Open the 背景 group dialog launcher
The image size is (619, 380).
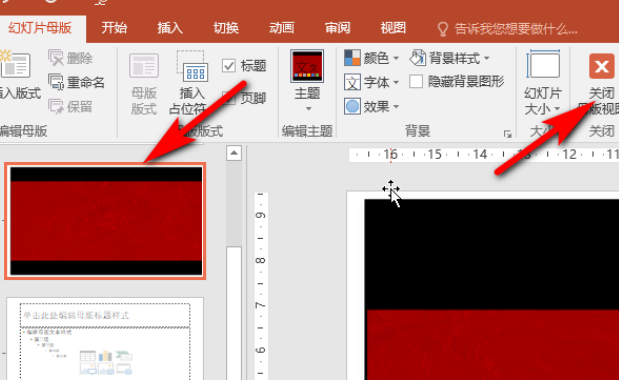(x=508, y=134)
